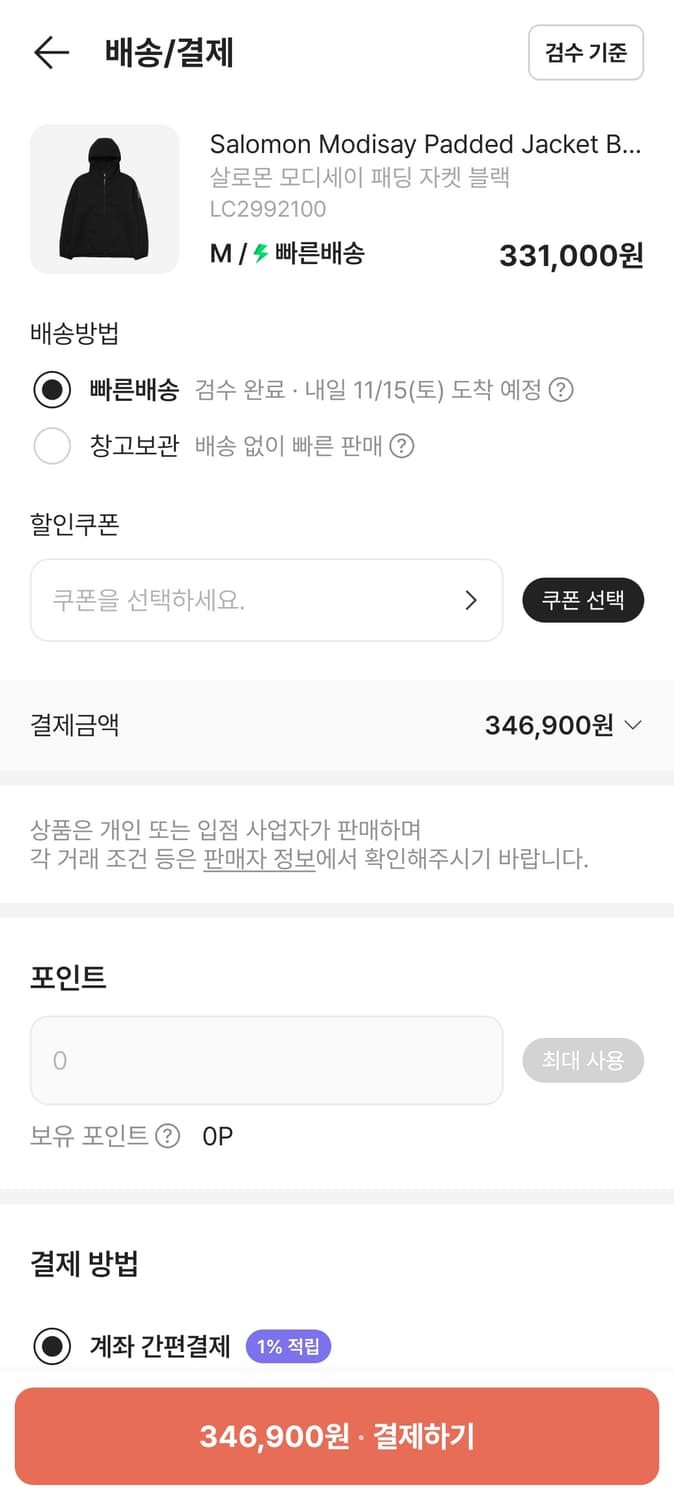Select the 빠른배송 delivery radio option
Viewport: 674px width, 1500px height.
pyautogui.click(x=53, y=390)
